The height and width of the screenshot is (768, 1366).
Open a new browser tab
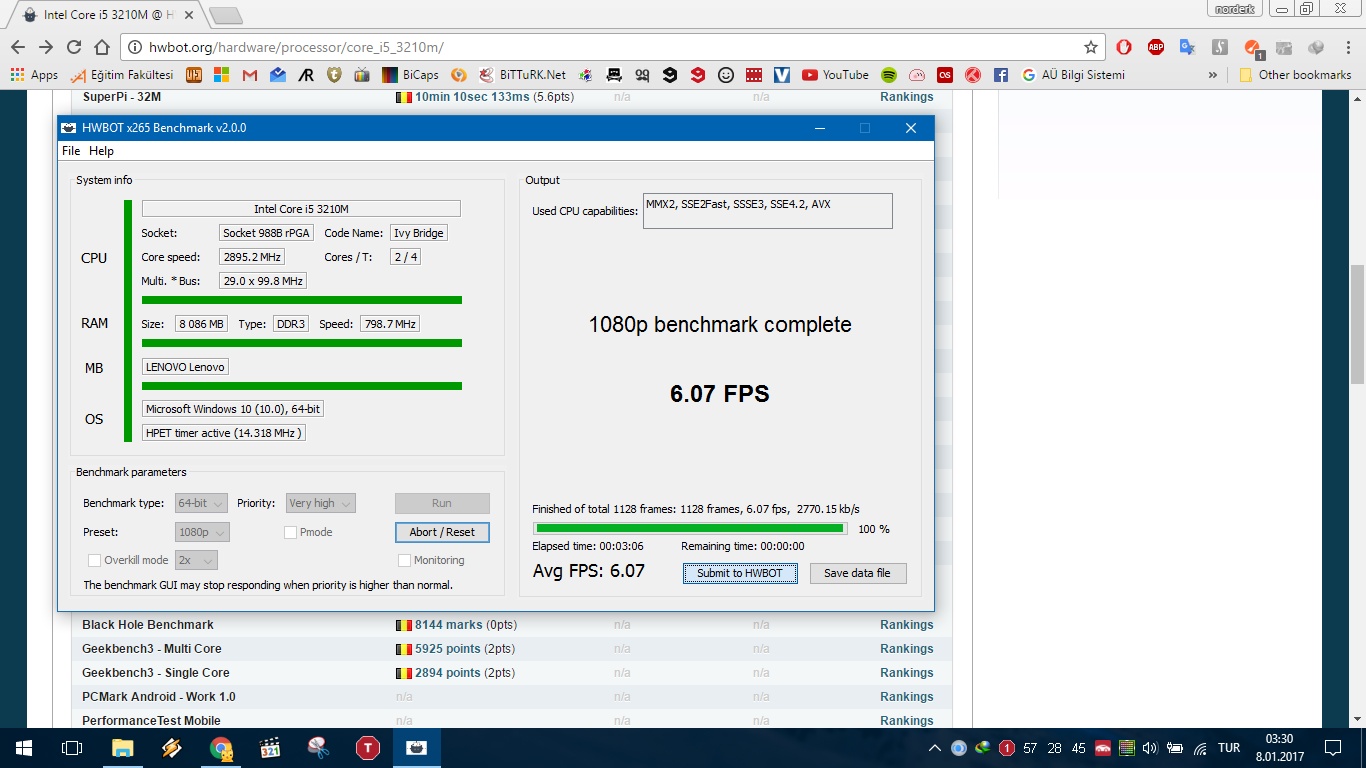[226, 15]
